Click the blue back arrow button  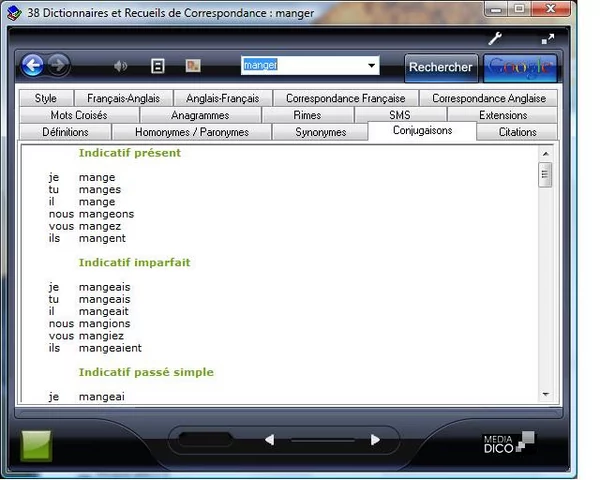click(33, 66)
